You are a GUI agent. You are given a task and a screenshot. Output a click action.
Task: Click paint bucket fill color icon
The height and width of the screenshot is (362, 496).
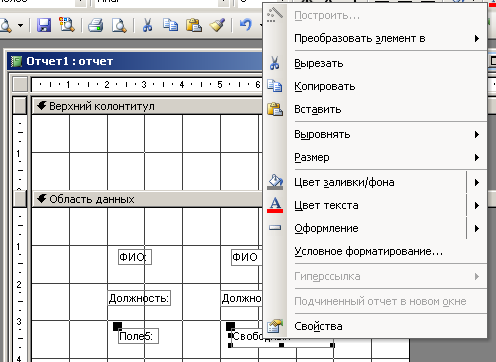[275, 182]
